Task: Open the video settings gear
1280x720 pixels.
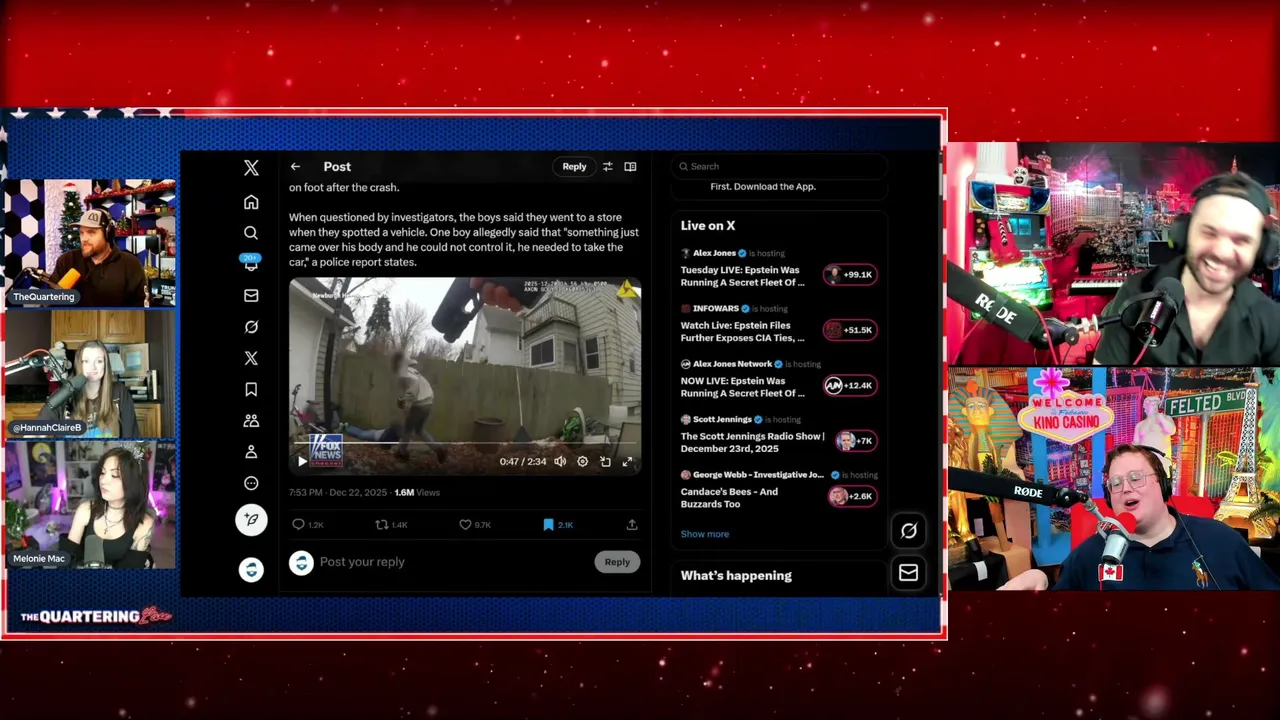Action: pos(582,461)
